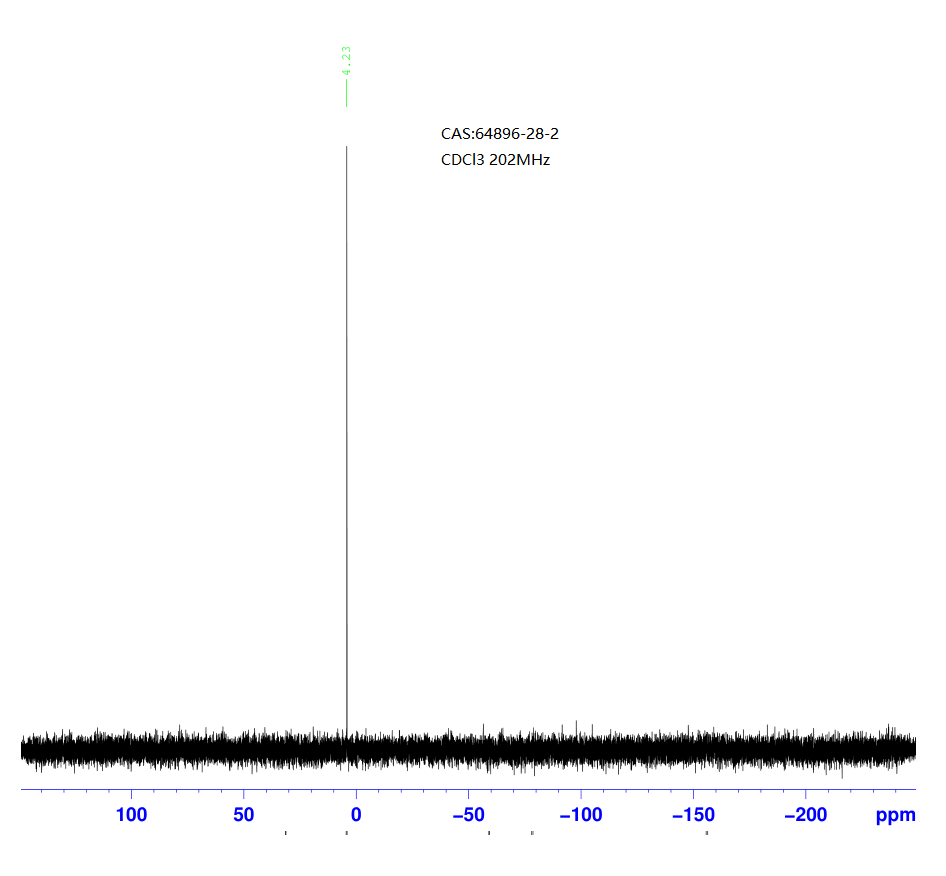Click the ppm unit label
946x876 pixels.
pyautogui.click(x=895, y=816)
